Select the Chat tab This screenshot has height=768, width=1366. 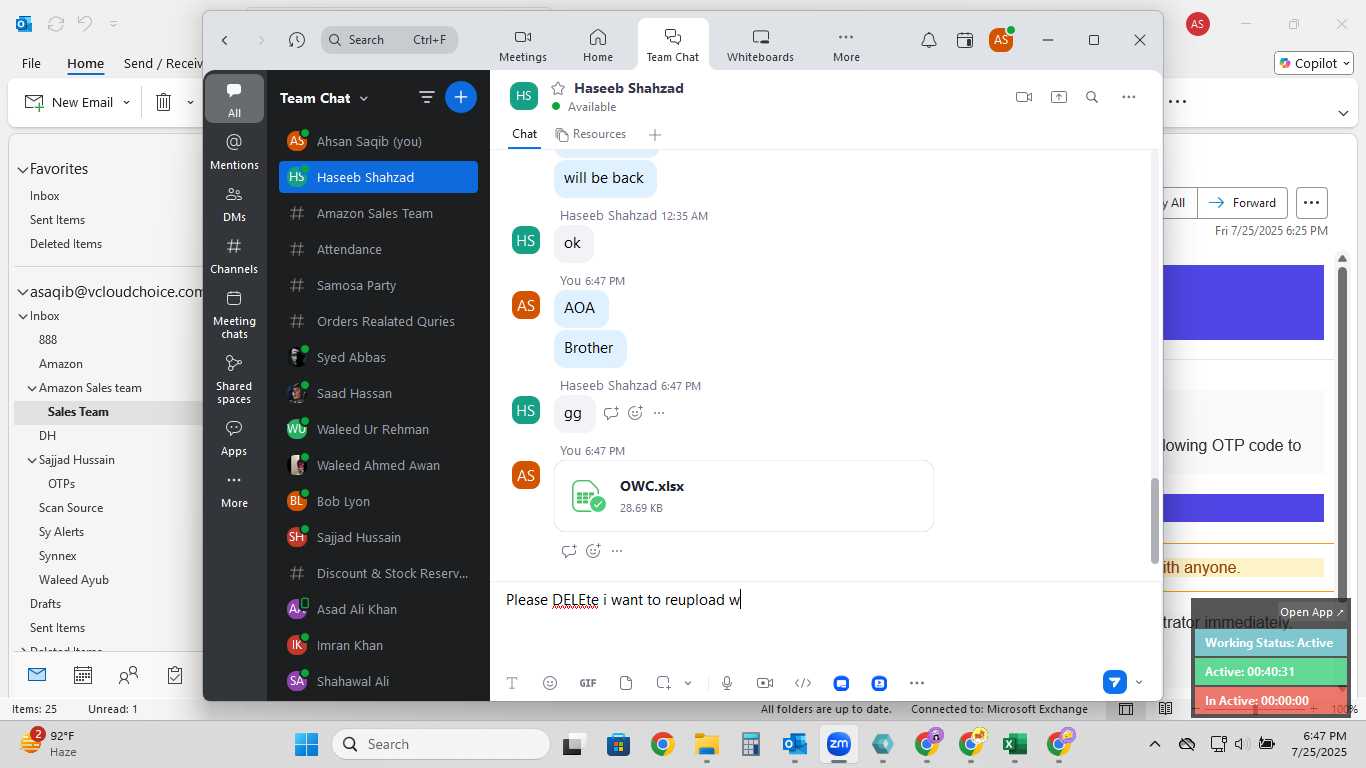[x=525, y=134]
